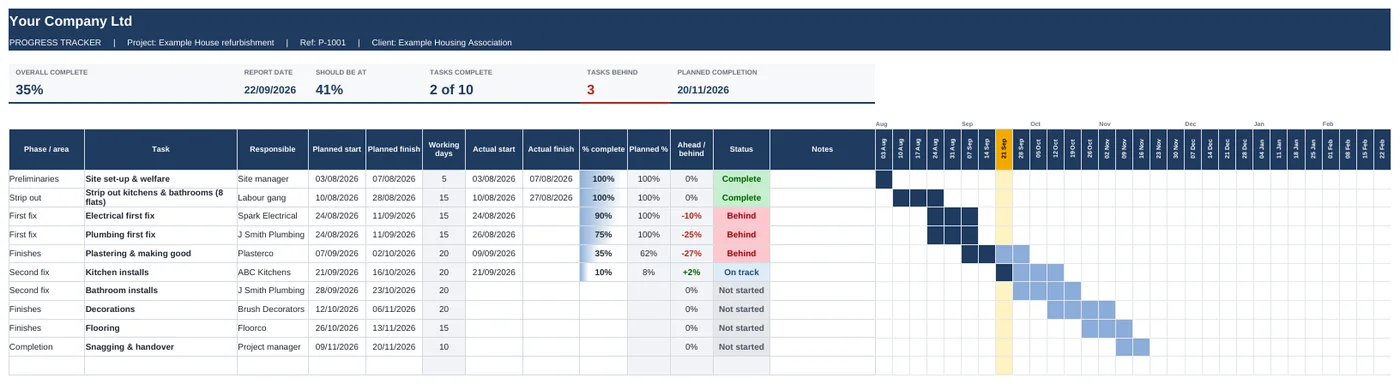Select the "Snagging & handover" task cell

coord(160,347)
